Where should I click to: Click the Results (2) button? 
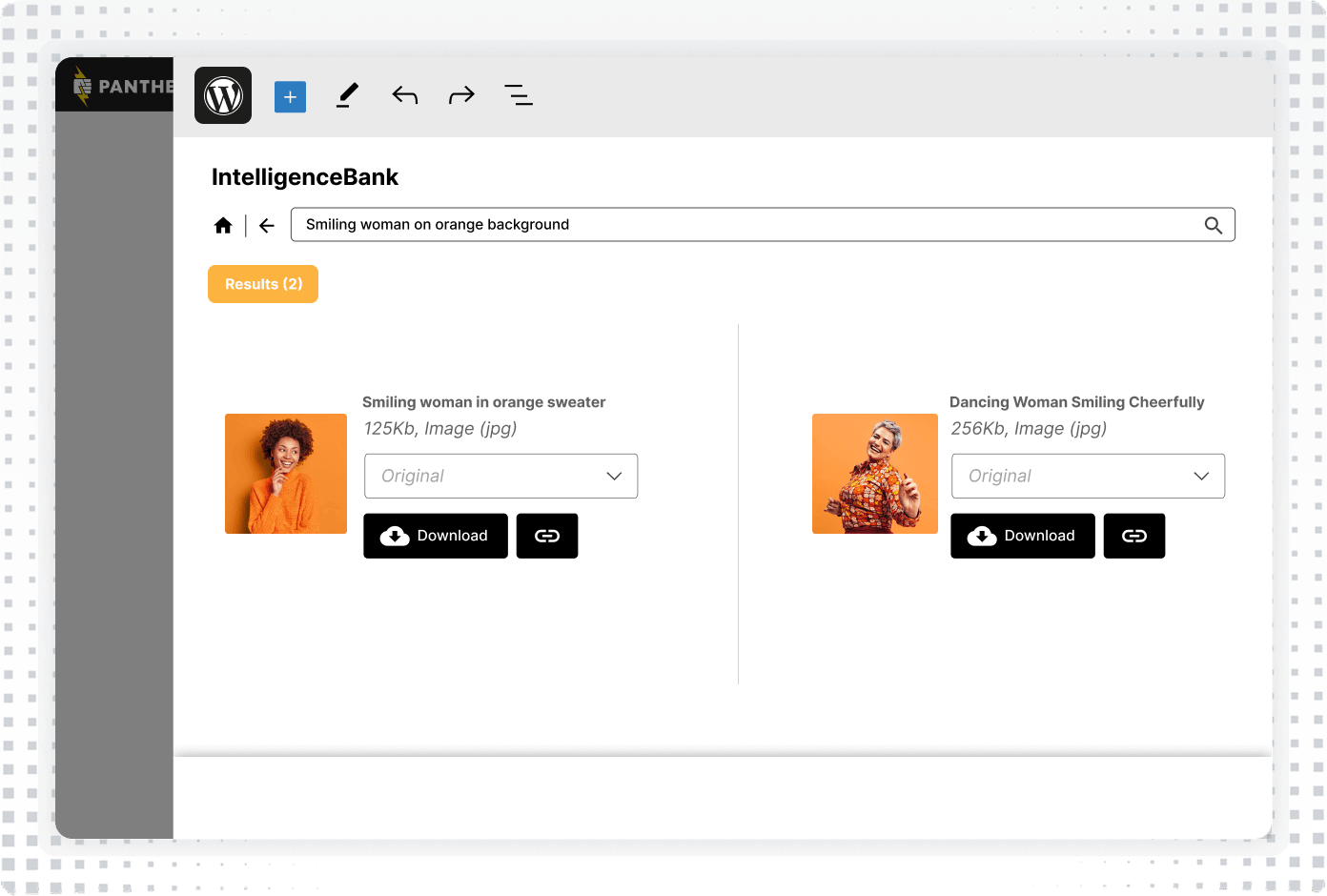click(263, 284)
